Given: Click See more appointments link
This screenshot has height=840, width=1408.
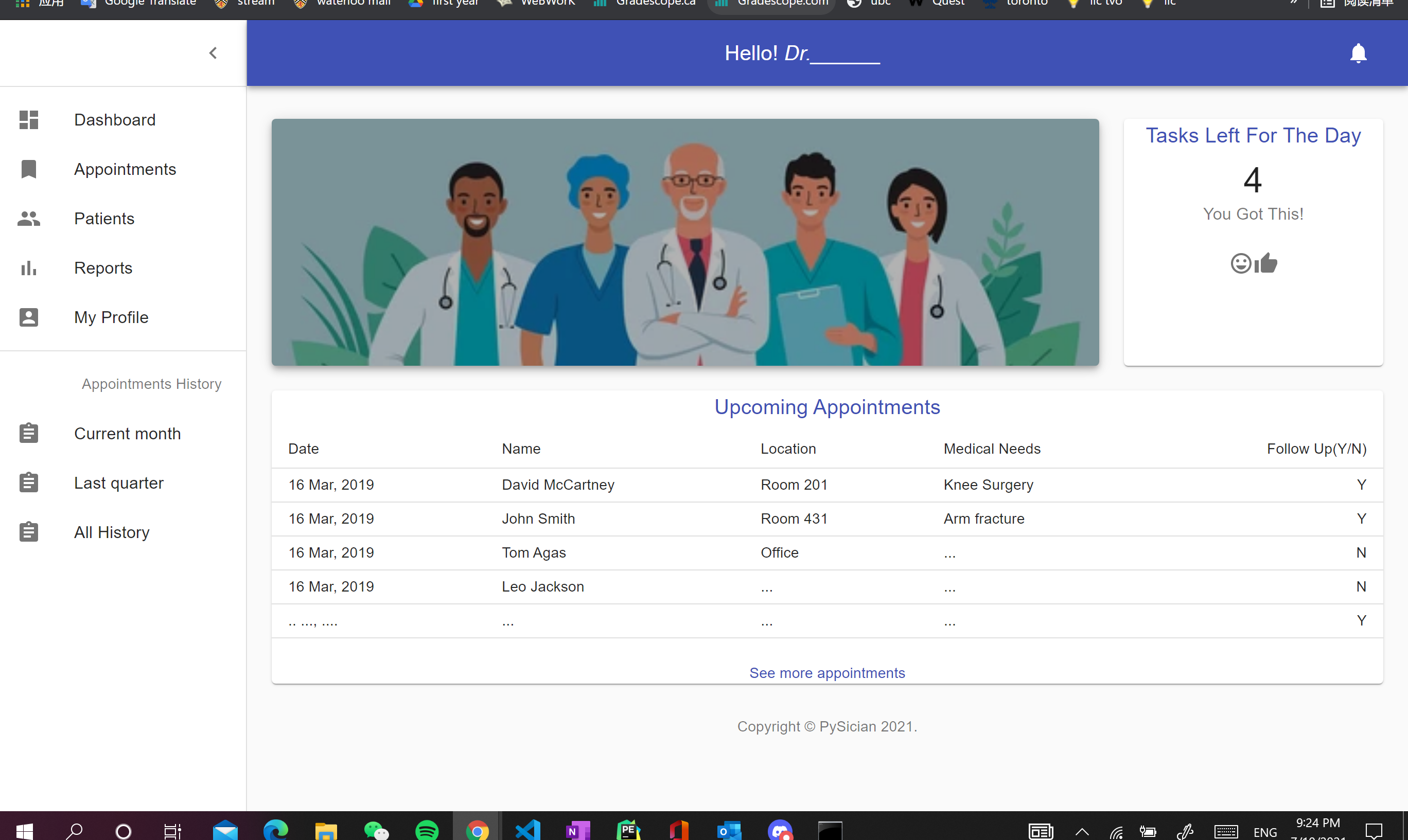Looking at the screenshot, I should tap(826, 672).
